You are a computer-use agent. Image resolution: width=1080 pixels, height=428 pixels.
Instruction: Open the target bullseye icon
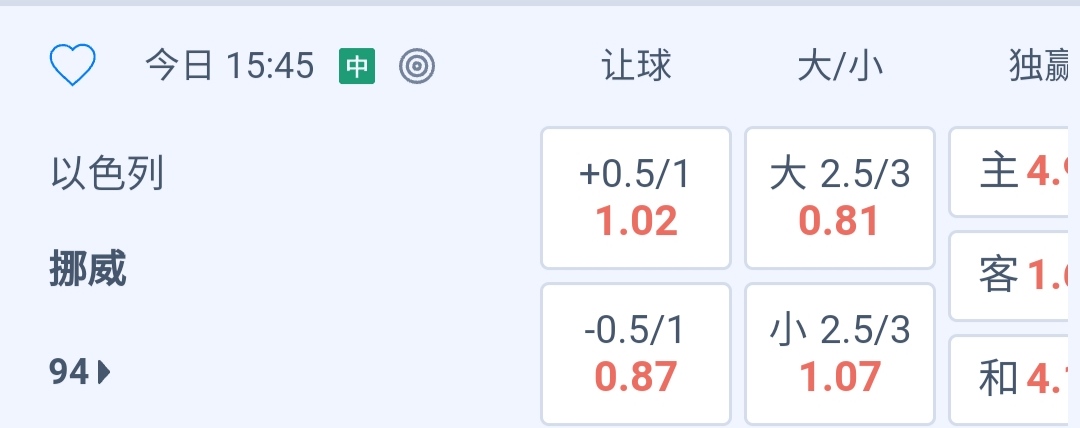(x=416, y=67)
